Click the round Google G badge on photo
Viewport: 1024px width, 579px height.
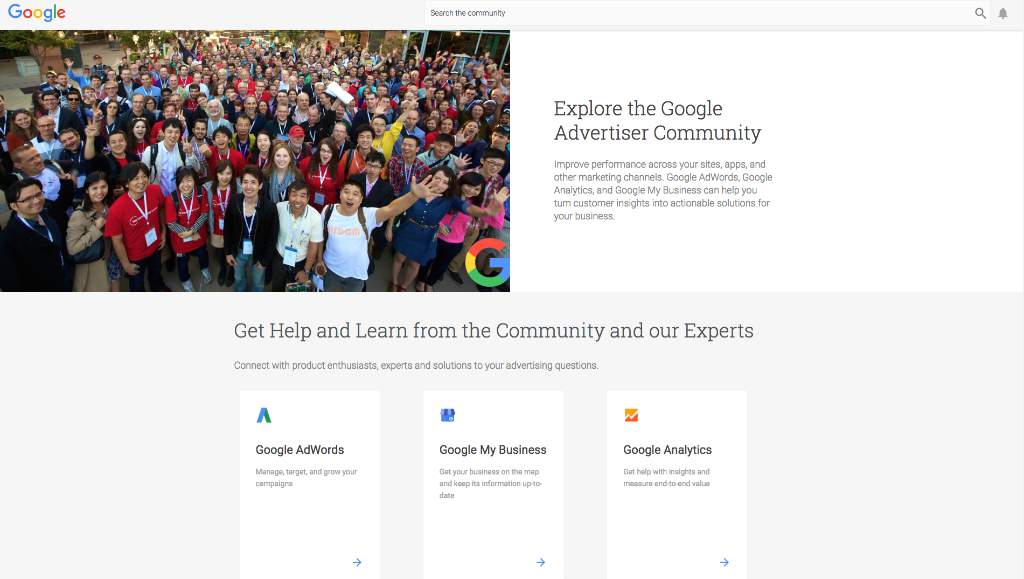click(488, 263)
